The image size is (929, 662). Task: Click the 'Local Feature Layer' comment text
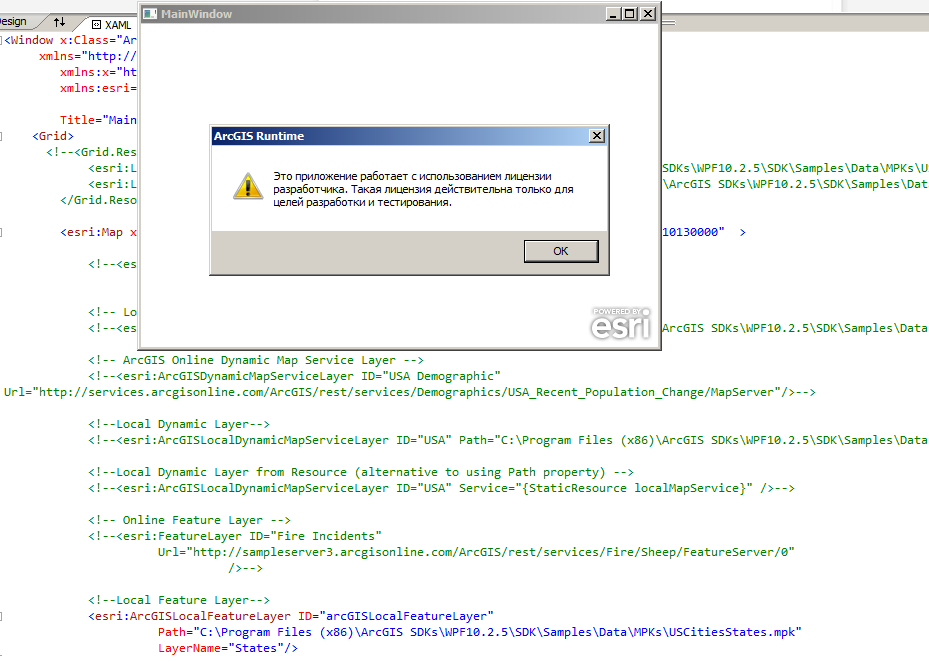pos(179,600)
